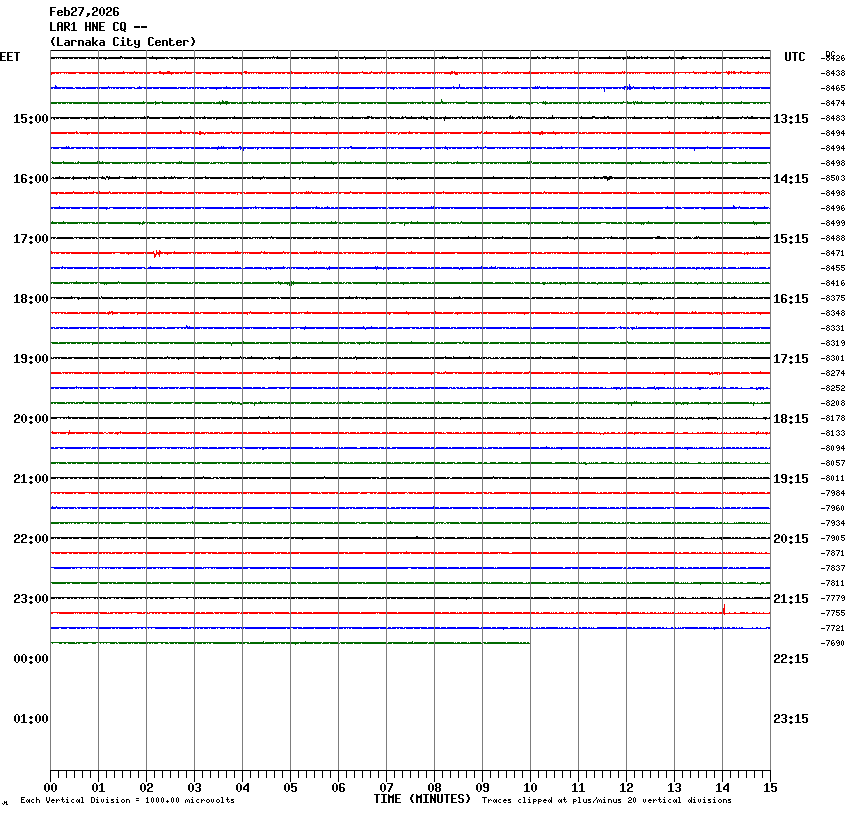Select the 15:00 EET time label
This screenshot has height=814, width=850.
[30, 119]
